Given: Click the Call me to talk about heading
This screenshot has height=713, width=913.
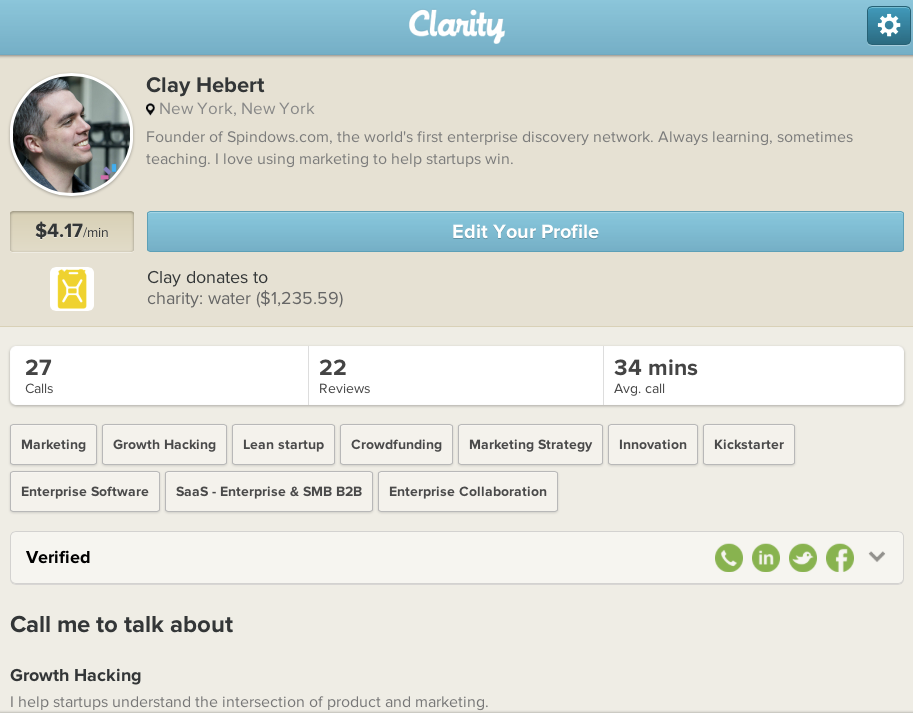Looking at the screenshot, I should 122,625.
